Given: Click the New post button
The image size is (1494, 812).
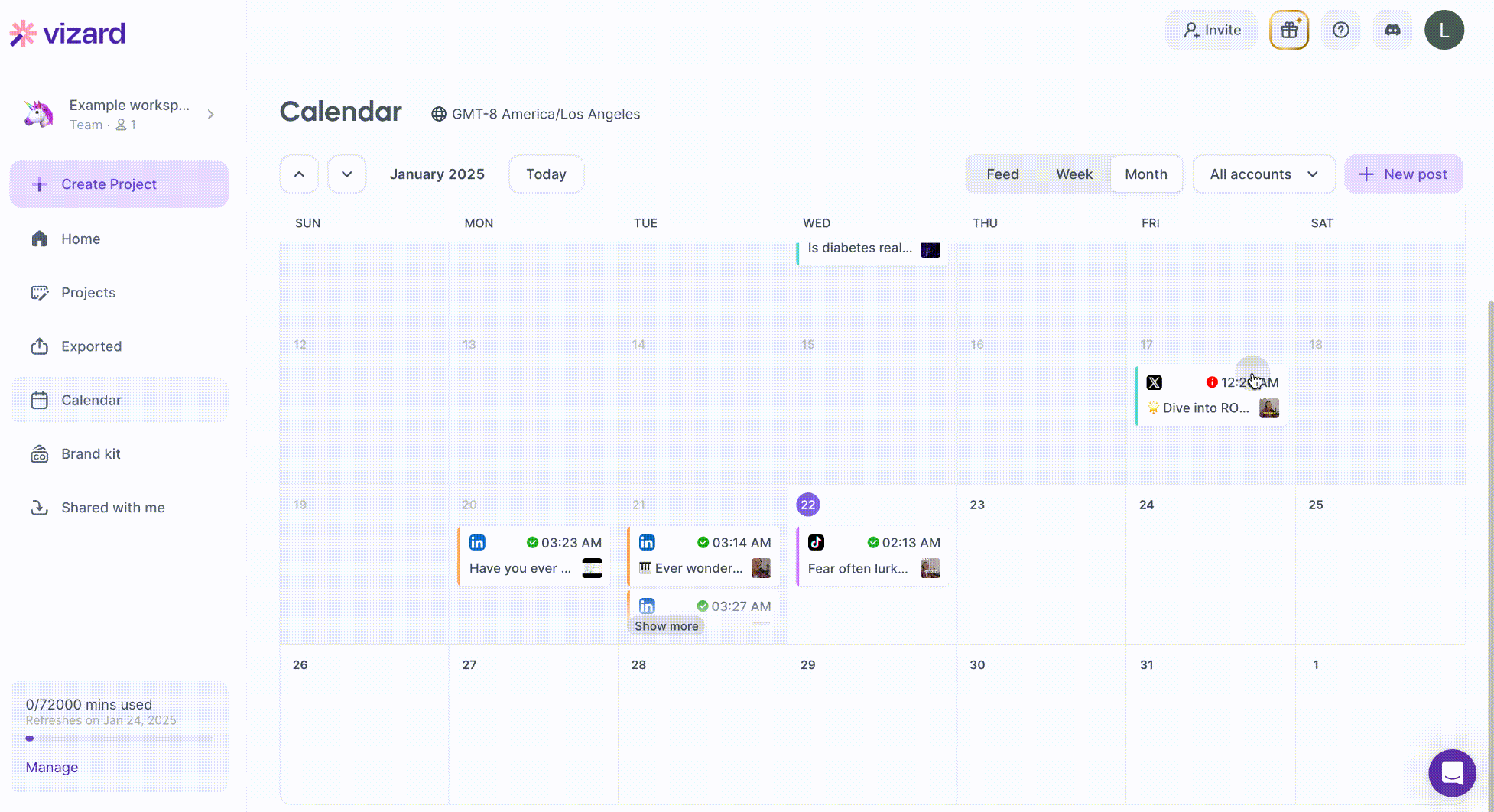Looking at the screenshot, I should [1404, 174].
